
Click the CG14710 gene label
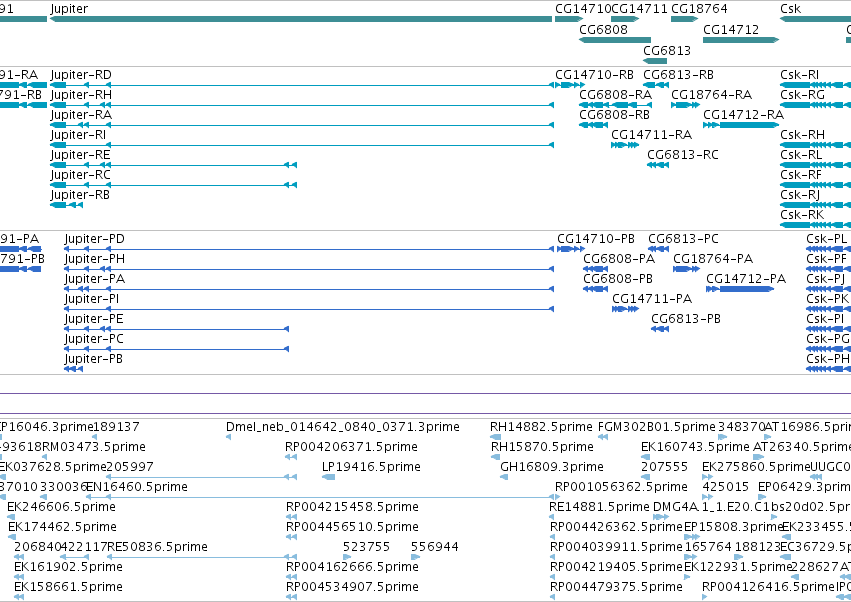pyautogui.click(x=582, y=9)
